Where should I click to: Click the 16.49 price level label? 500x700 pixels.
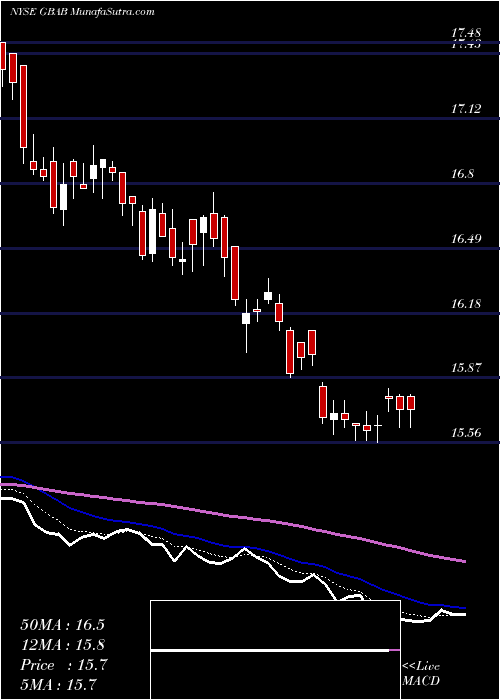coord(466,238)
